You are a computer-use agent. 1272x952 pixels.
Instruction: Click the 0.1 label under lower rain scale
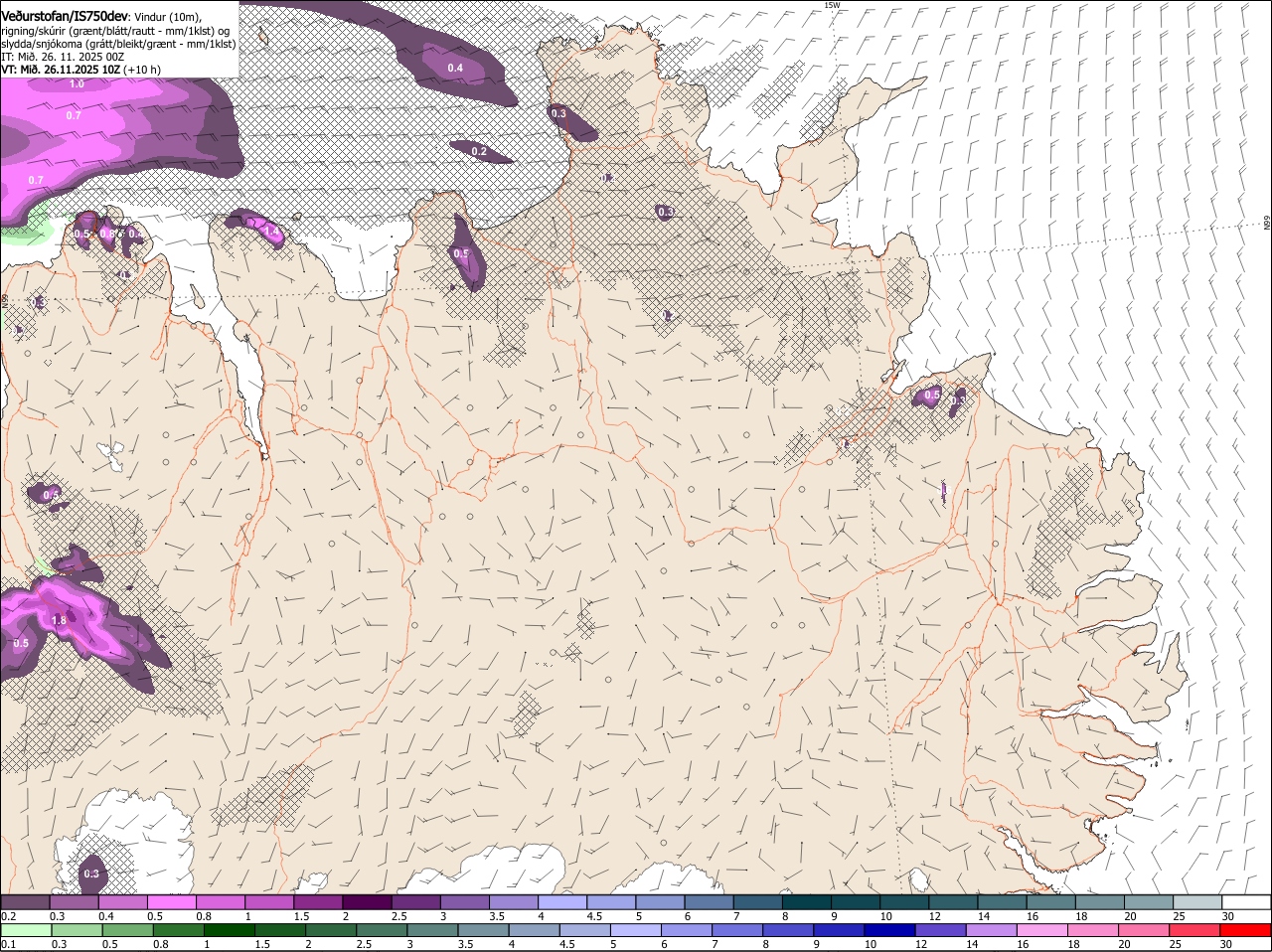tap(8, 945)
